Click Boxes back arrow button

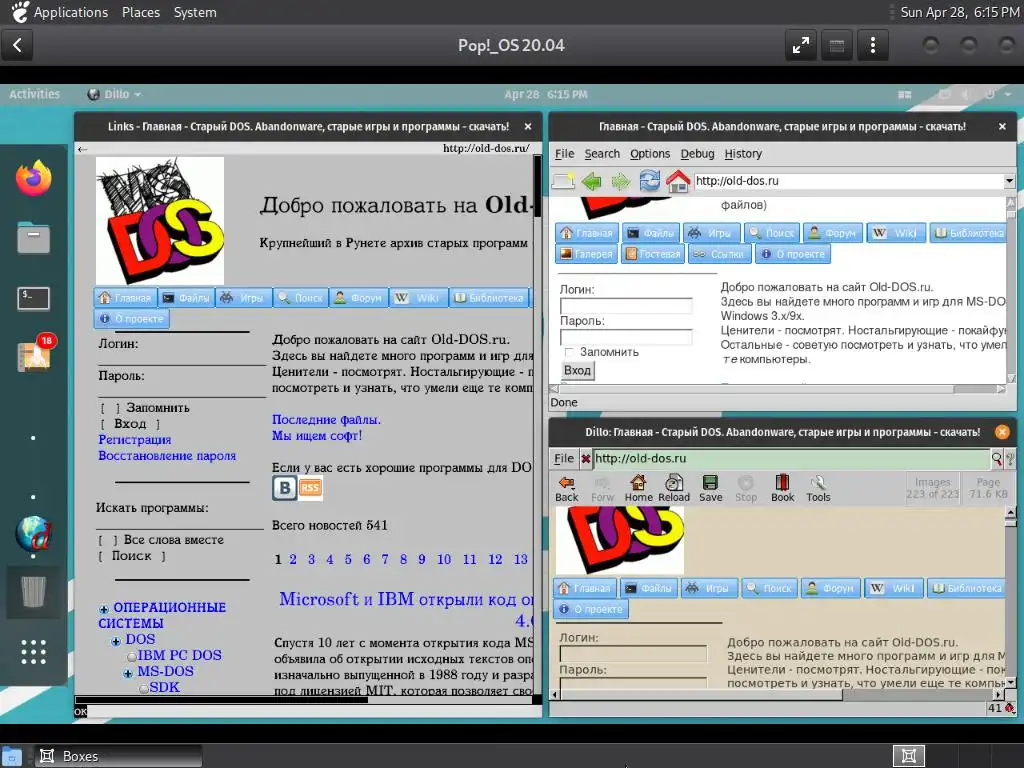(x=18, y=45)
